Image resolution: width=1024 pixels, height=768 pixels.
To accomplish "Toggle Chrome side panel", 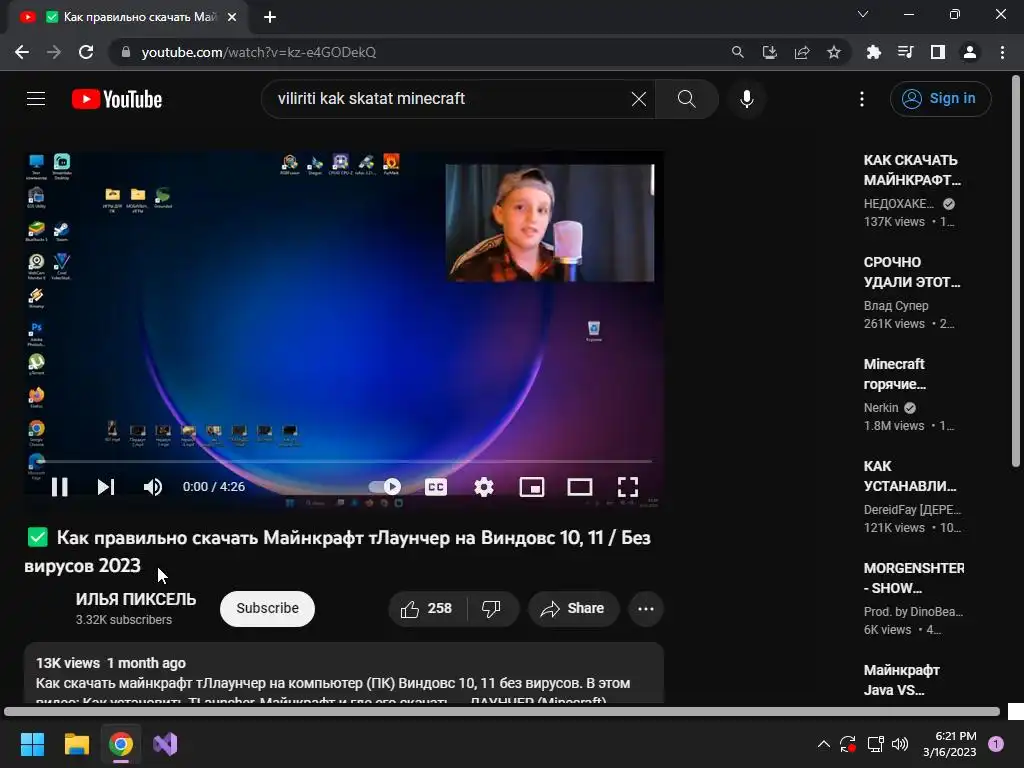I will [937, 52].
